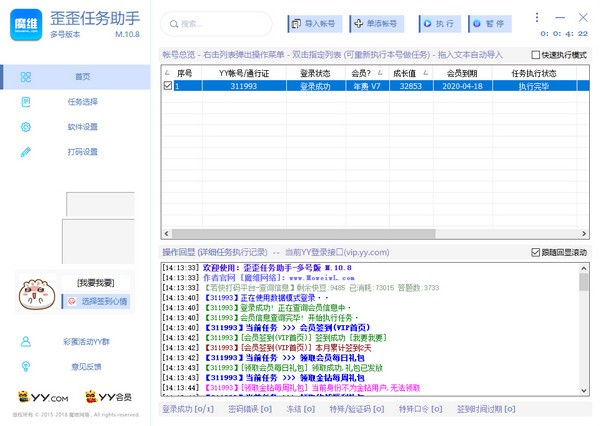
Task: Click the 任务选择 document icon
Action: click(26, 102)
